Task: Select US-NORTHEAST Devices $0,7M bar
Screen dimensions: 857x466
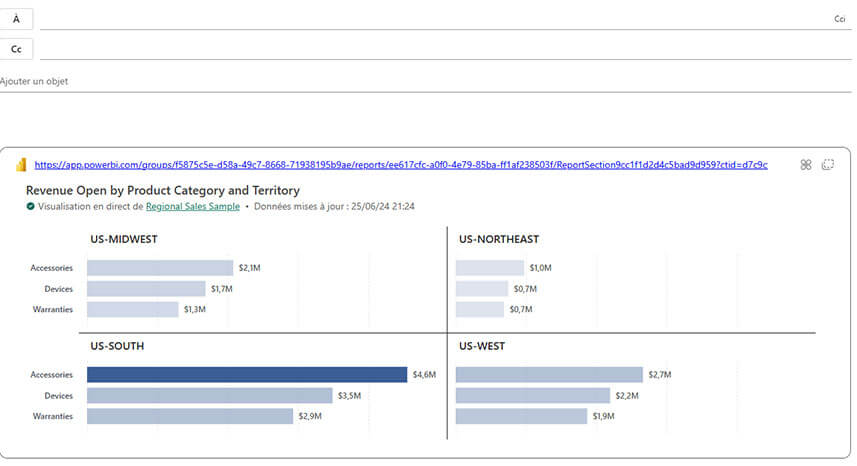Action: tap(482, 288)
